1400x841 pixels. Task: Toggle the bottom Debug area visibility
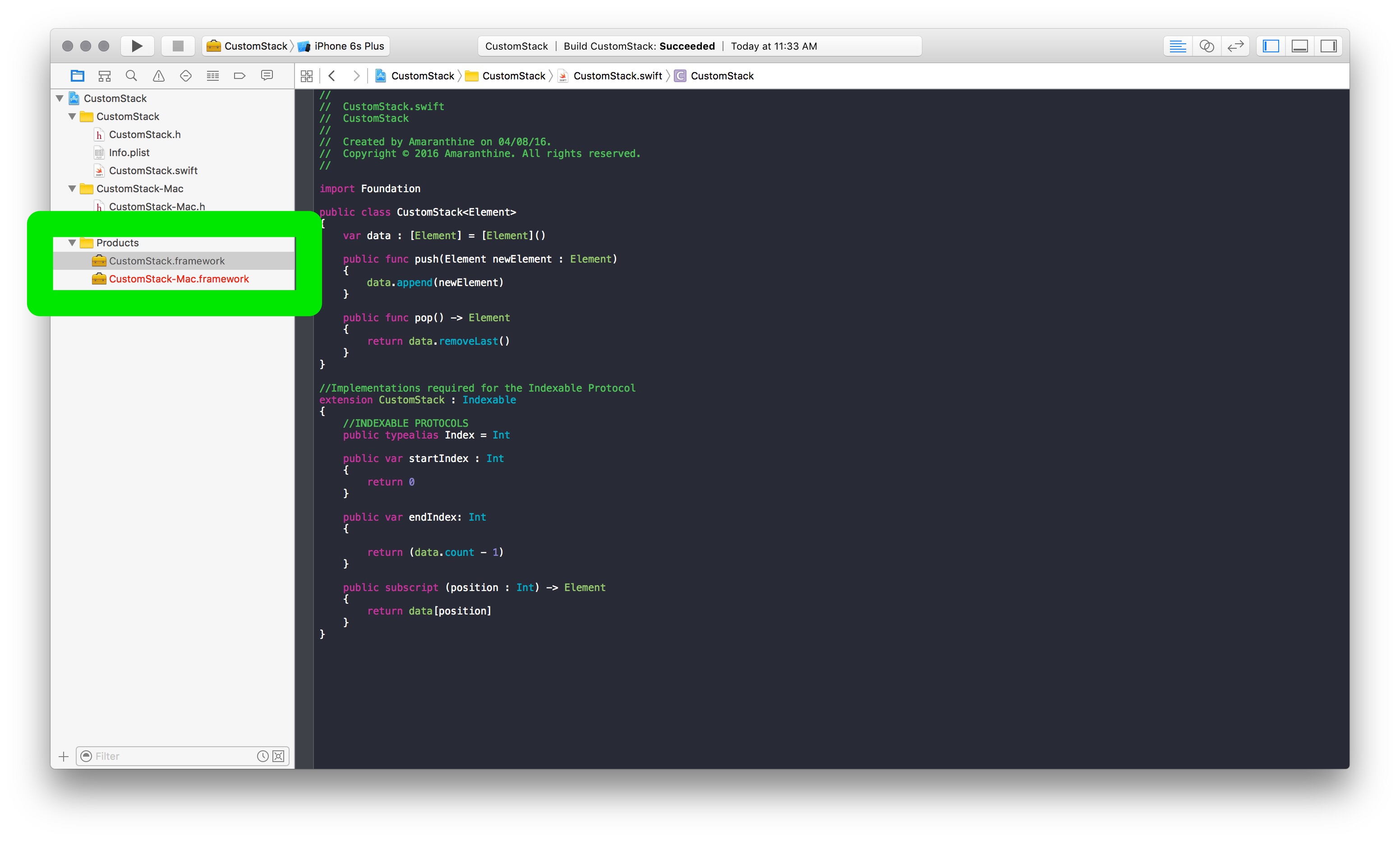(x=1300, y=46)
